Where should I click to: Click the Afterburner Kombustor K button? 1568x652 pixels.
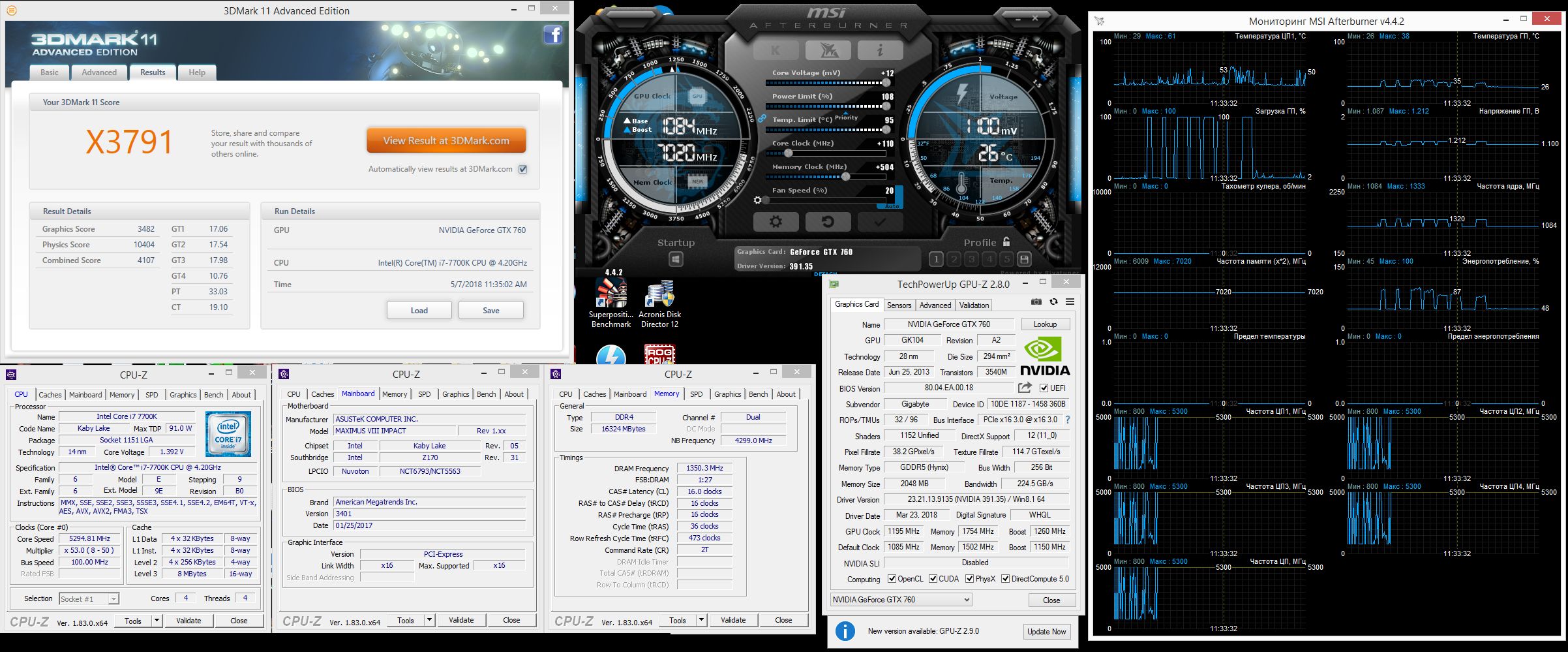click(776, 50)
